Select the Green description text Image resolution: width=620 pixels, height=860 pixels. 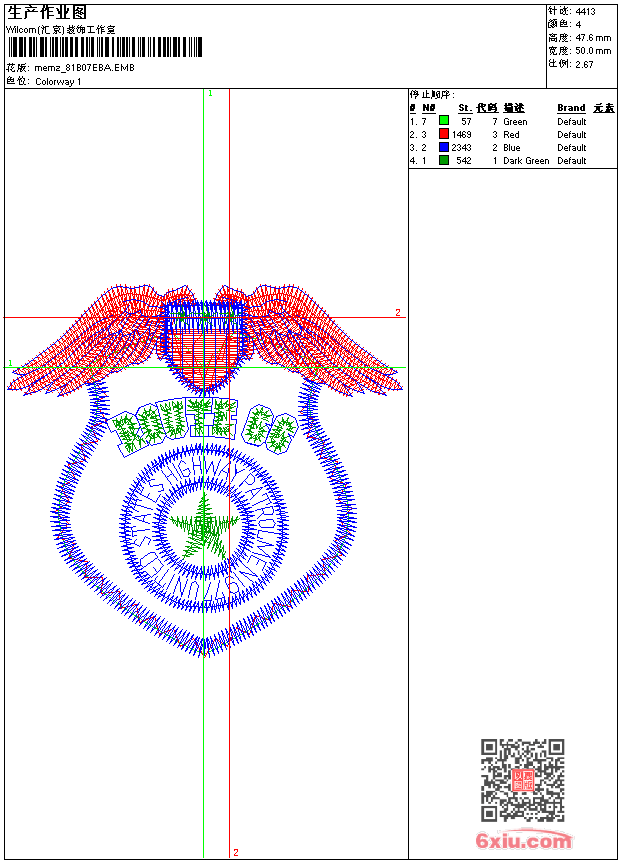(515, 122)
